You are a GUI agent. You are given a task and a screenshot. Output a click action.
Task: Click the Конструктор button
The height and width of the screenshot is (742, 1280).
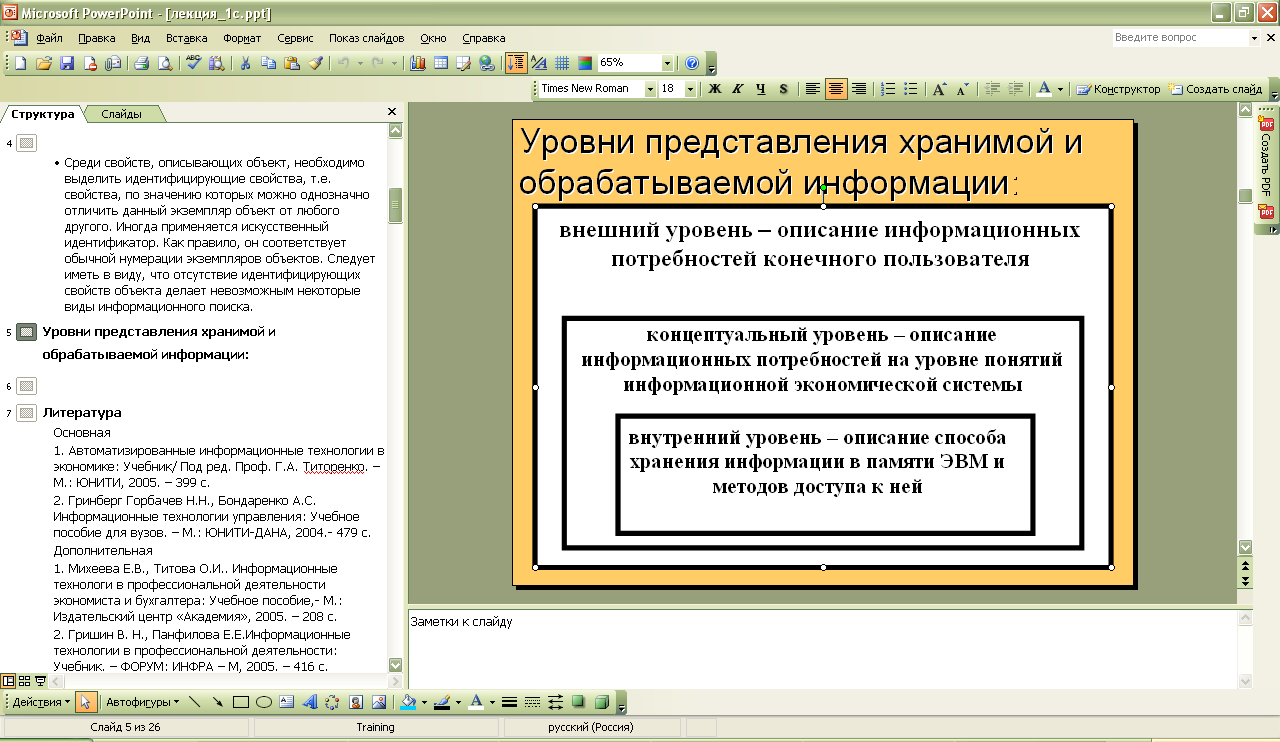(1118, 89)
